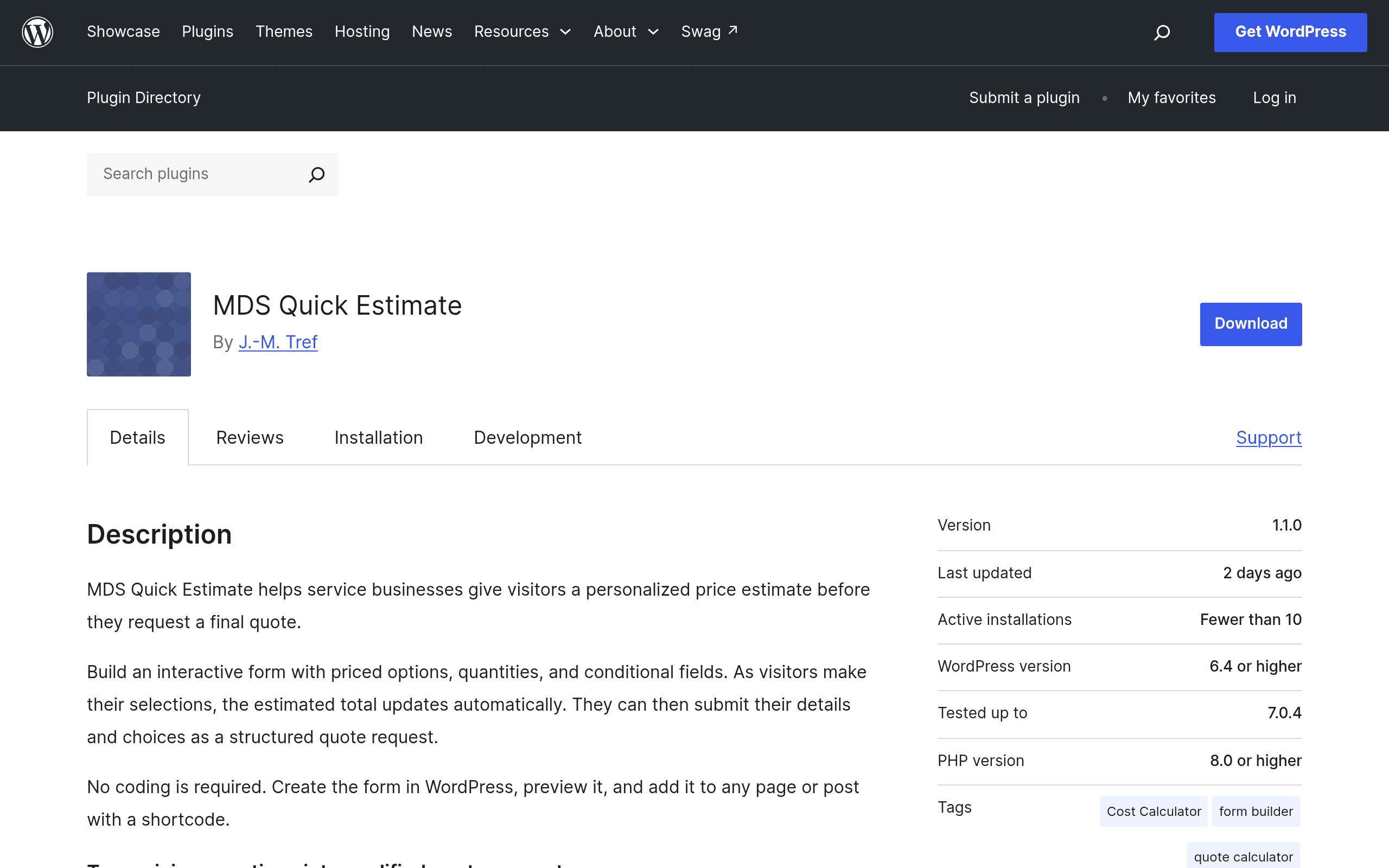This screenshot has height=868, width=1389.
Task: Expand the Resources menu
Action: 523,31
